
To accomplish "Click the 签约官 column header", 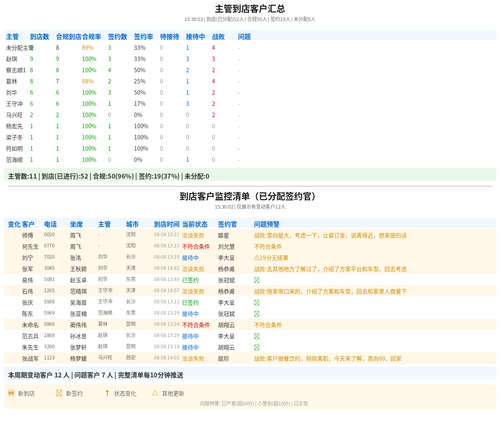I will pyautogui.click(x=227, y=224).
